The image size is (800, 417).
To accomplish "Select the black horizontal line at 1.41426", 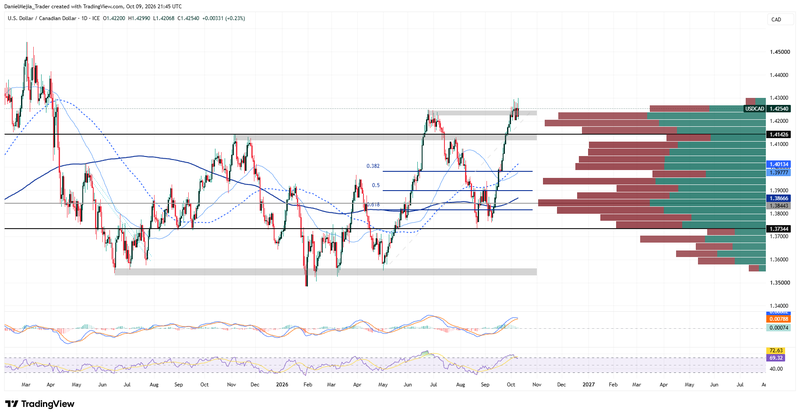I will tap(385, 134).
